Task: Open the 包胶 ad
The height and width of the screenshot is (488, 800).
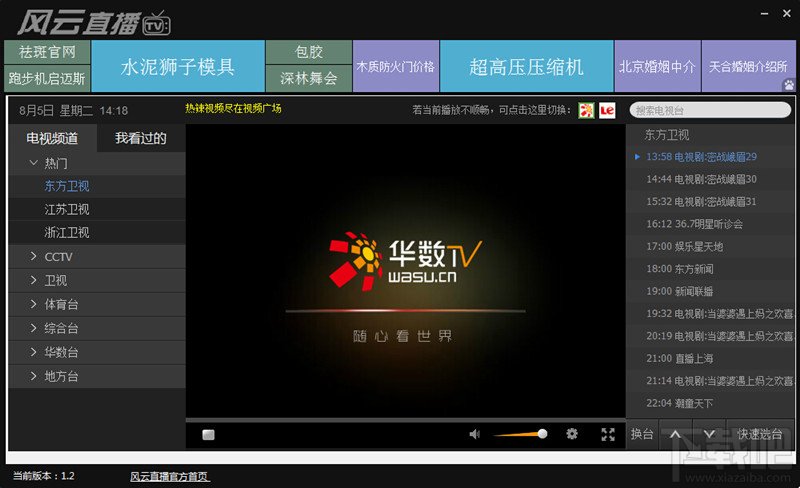Action: 309,52
